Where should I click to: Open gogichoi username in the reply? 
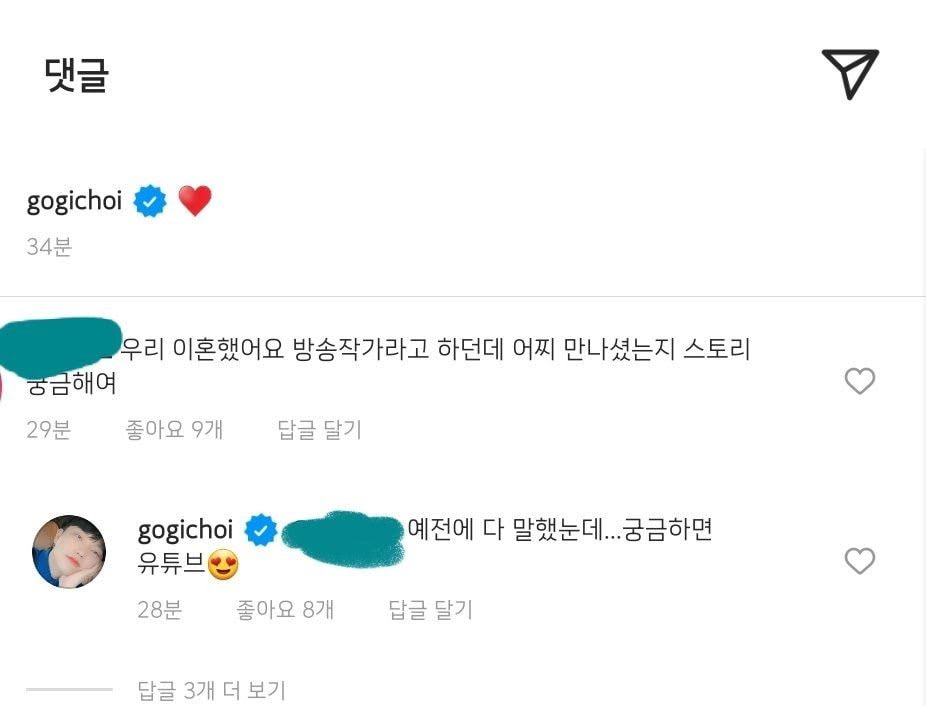tap(185, 530)
